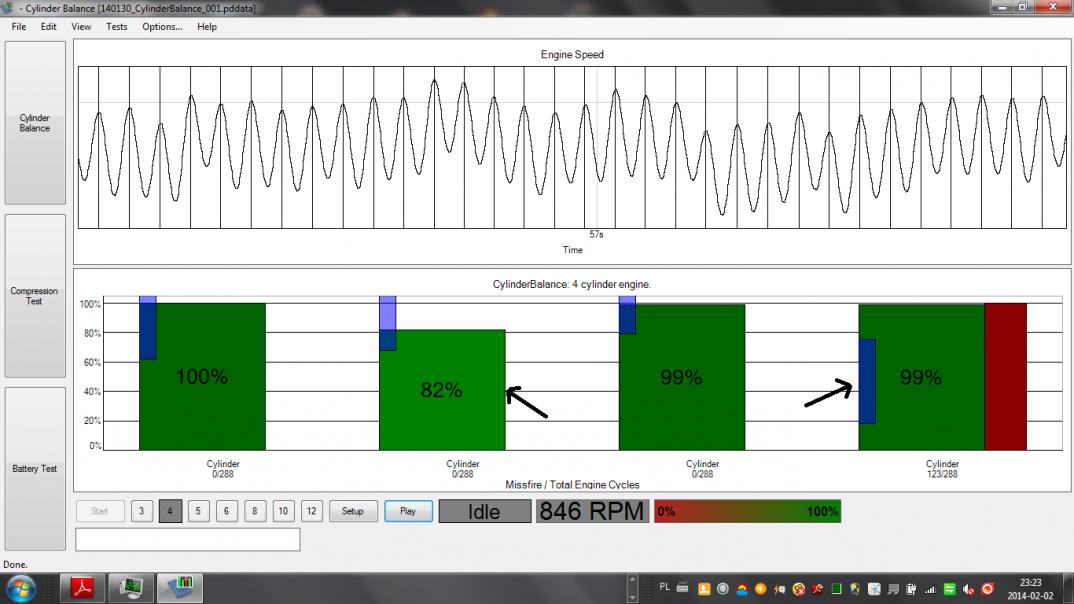
Task: Click the 'Missfire / Total Engine Cycles' label
Action: click(x=572, y=484)
